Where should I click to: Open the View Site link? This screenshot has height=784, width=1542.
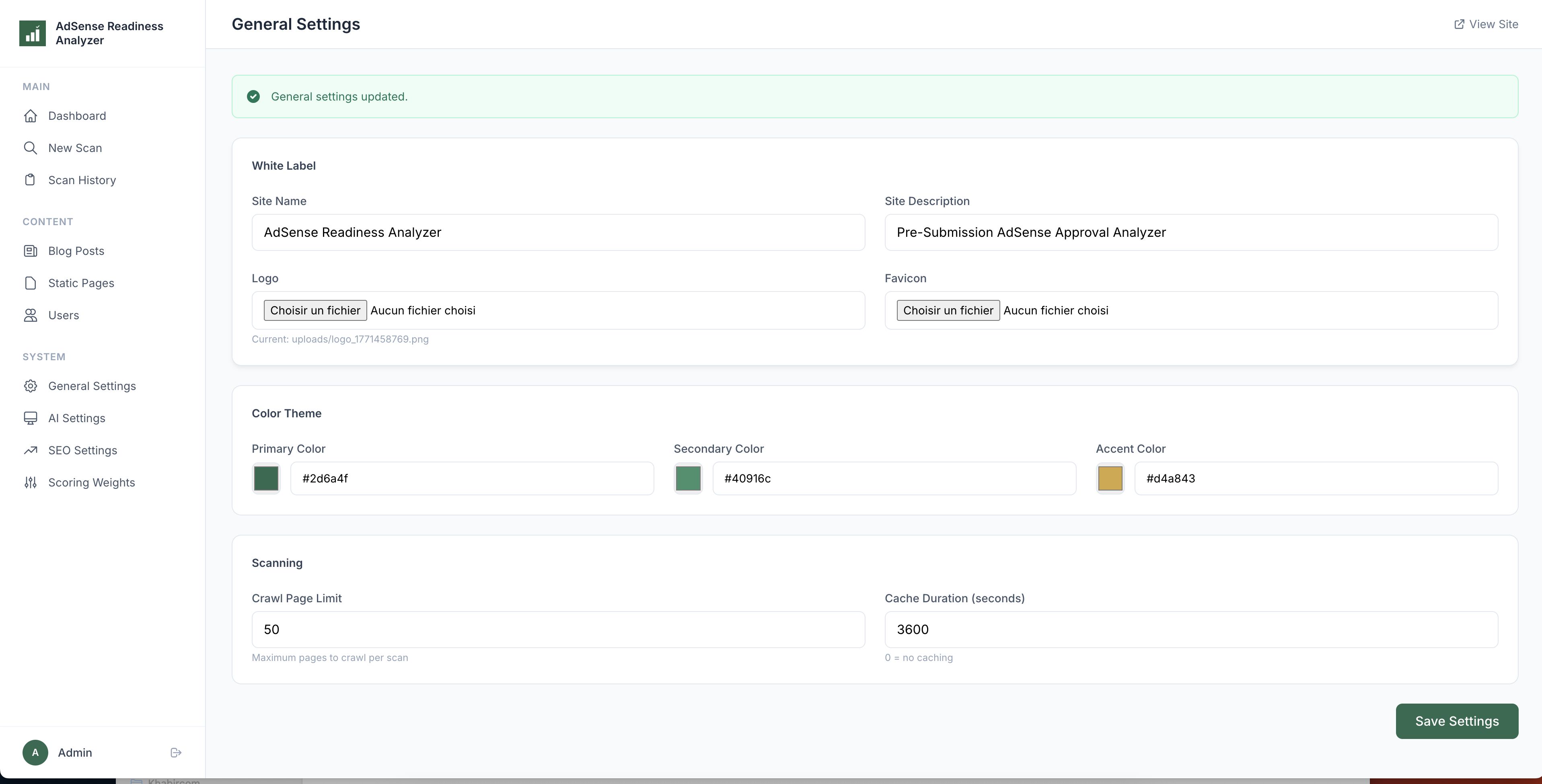(1486, 25)
